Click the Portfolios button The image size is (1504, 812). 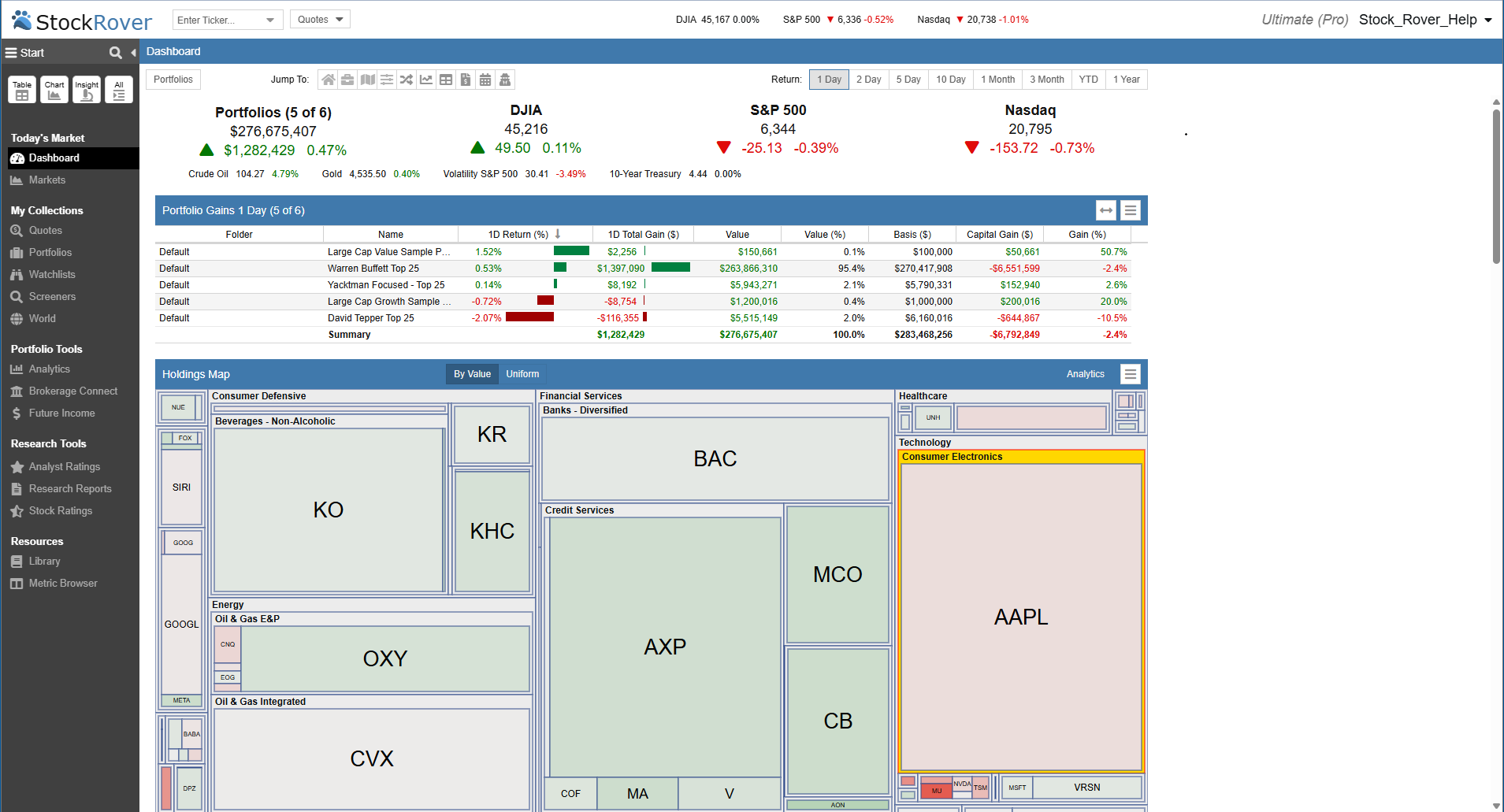[173, 80]
